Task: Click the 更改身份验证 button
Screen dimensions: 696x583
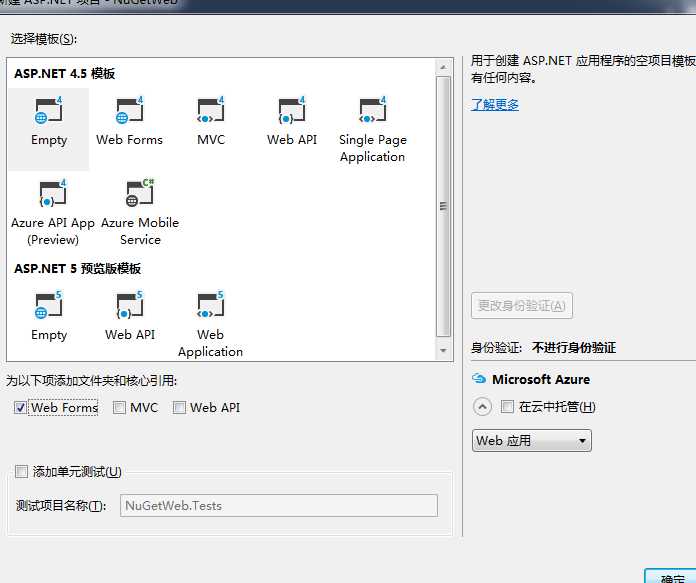Action: [x=522, y=305]
